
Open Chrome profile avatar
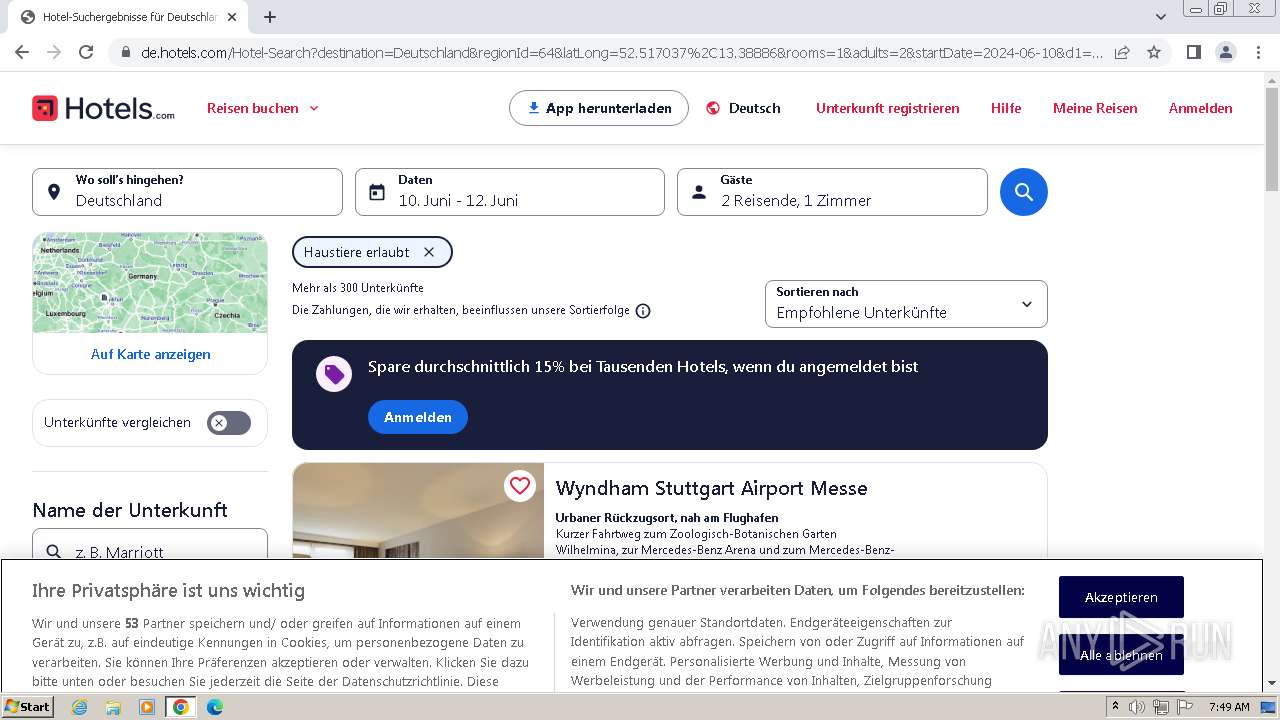(x=1225, y=52)
